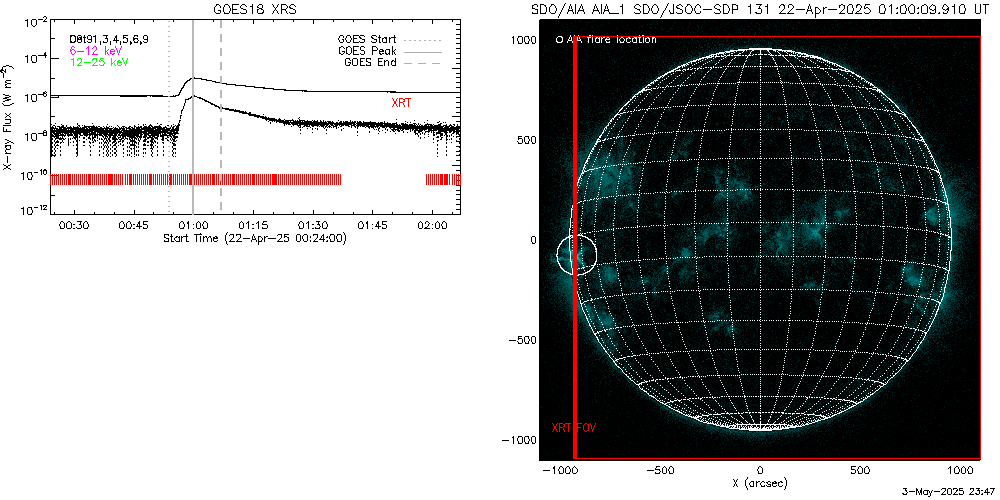Click the 01:45 time tick label
Image resolution: width=1000 pixels, height=500 pixels.
pyautogui.click(x=372, y=225)
